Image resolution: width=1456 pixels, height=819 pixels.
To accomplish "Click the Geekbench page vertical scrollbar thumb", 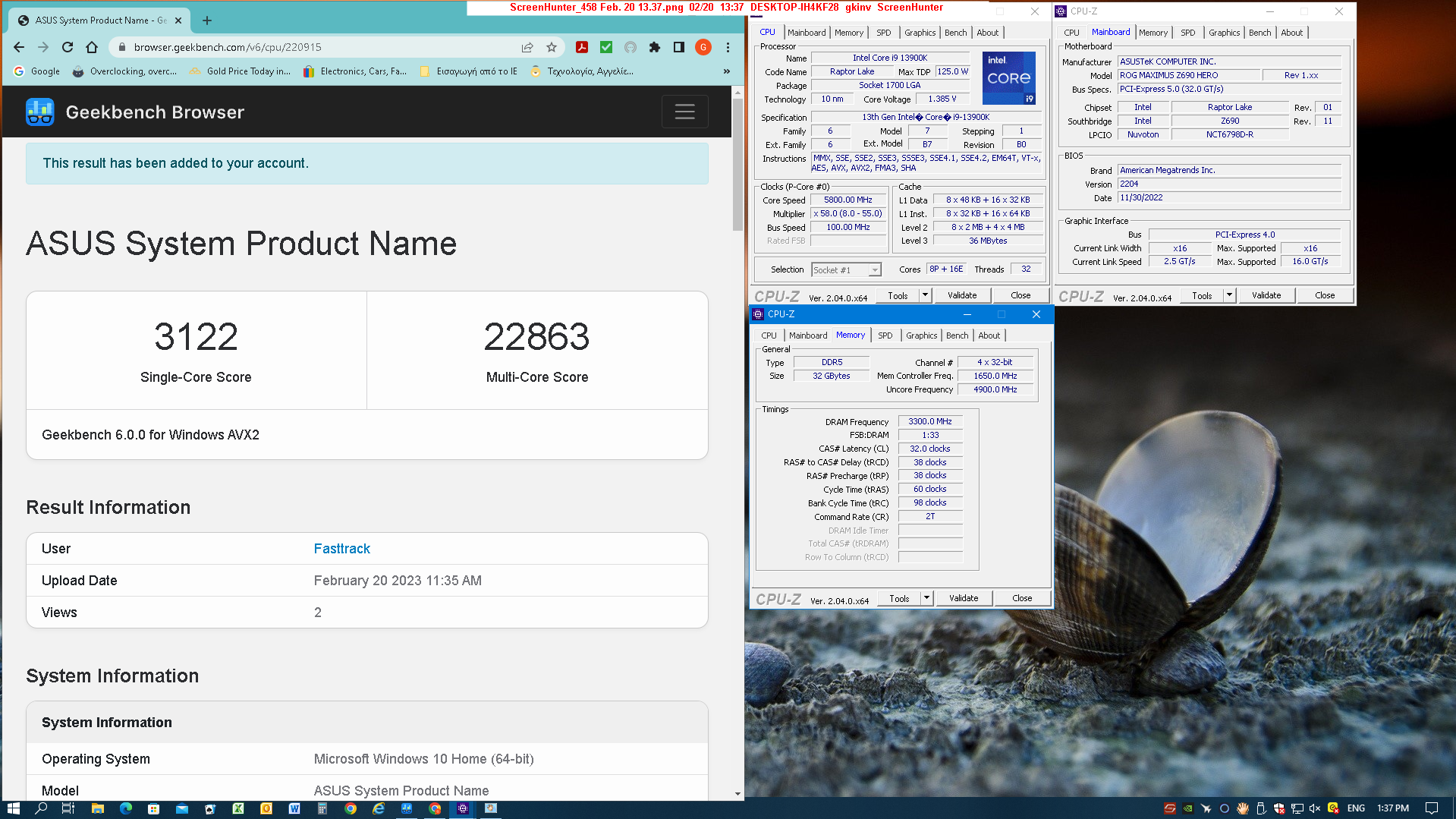I will [x=737, y=164].
